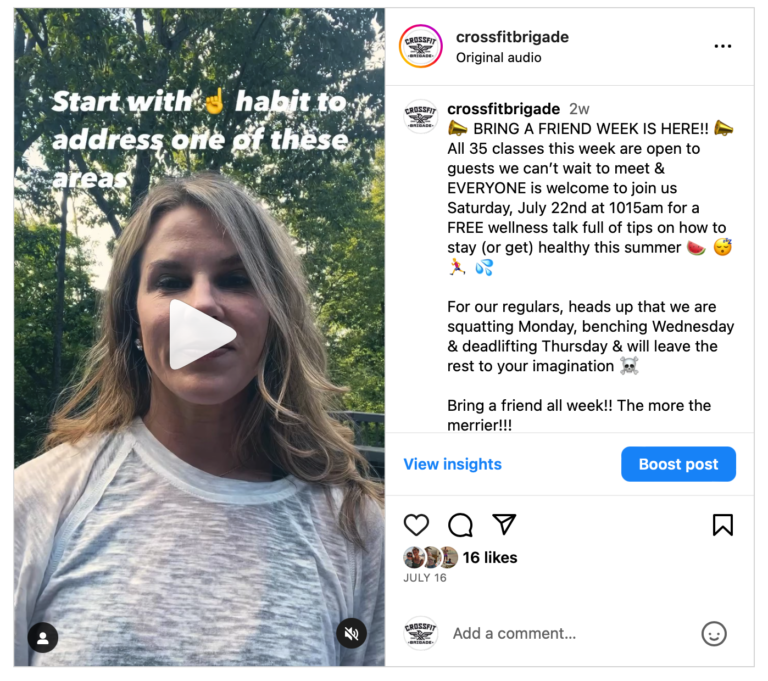Click the Boost post button
Image resolution: width=768 pixels, height=681 pixels.
tap(678, 464)
